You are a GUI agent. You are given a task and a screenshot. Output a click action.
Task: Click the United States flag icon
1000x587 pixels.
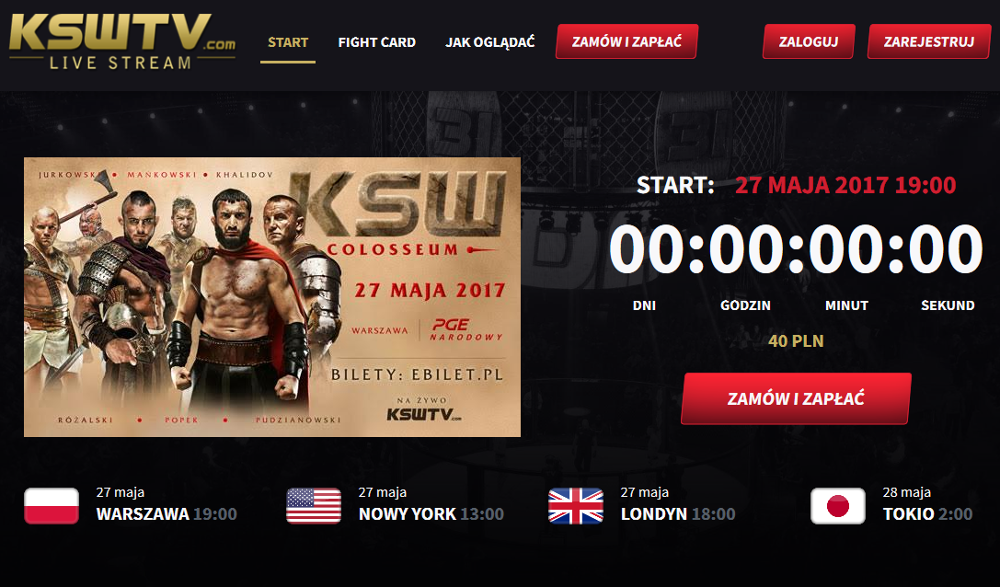click(314, 506)
